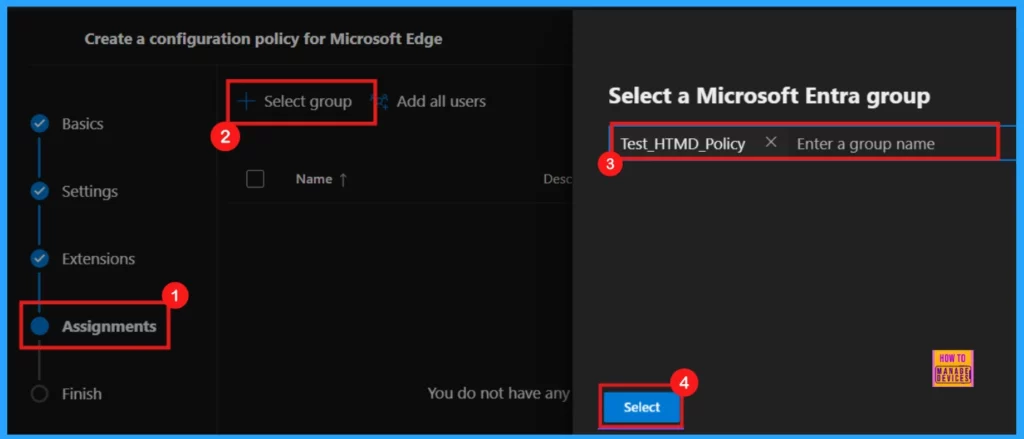Screen dimensions: 1024x439
Task: Click the Create a configuration policy title
Action: pos(263,39)
